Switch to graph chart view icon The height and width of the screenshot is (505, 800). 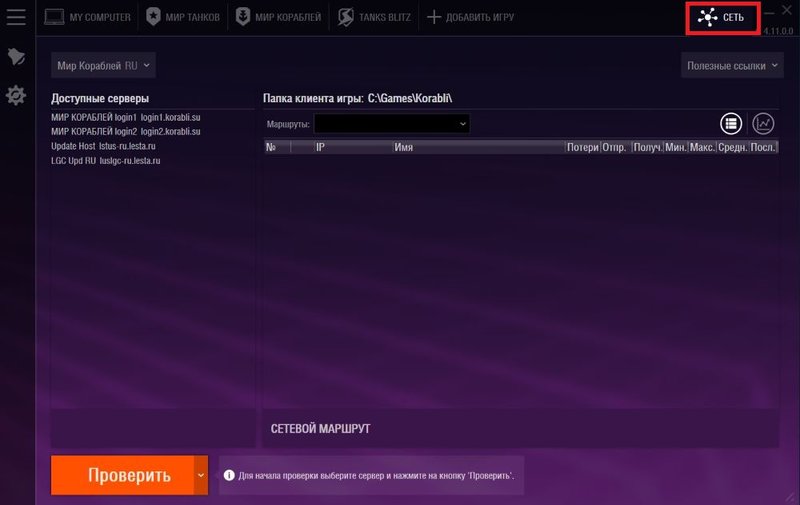pyautogui.click(x=763, y=123)
